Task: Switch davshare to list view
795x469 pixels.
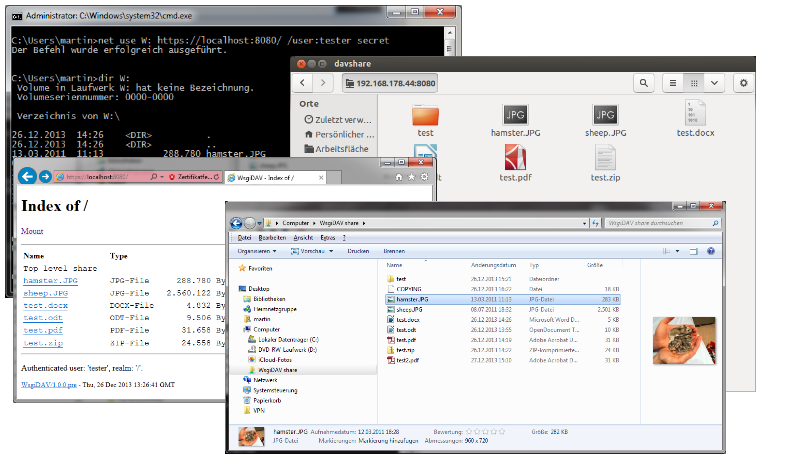Action: pyautogui.click(x=673, y=83)
